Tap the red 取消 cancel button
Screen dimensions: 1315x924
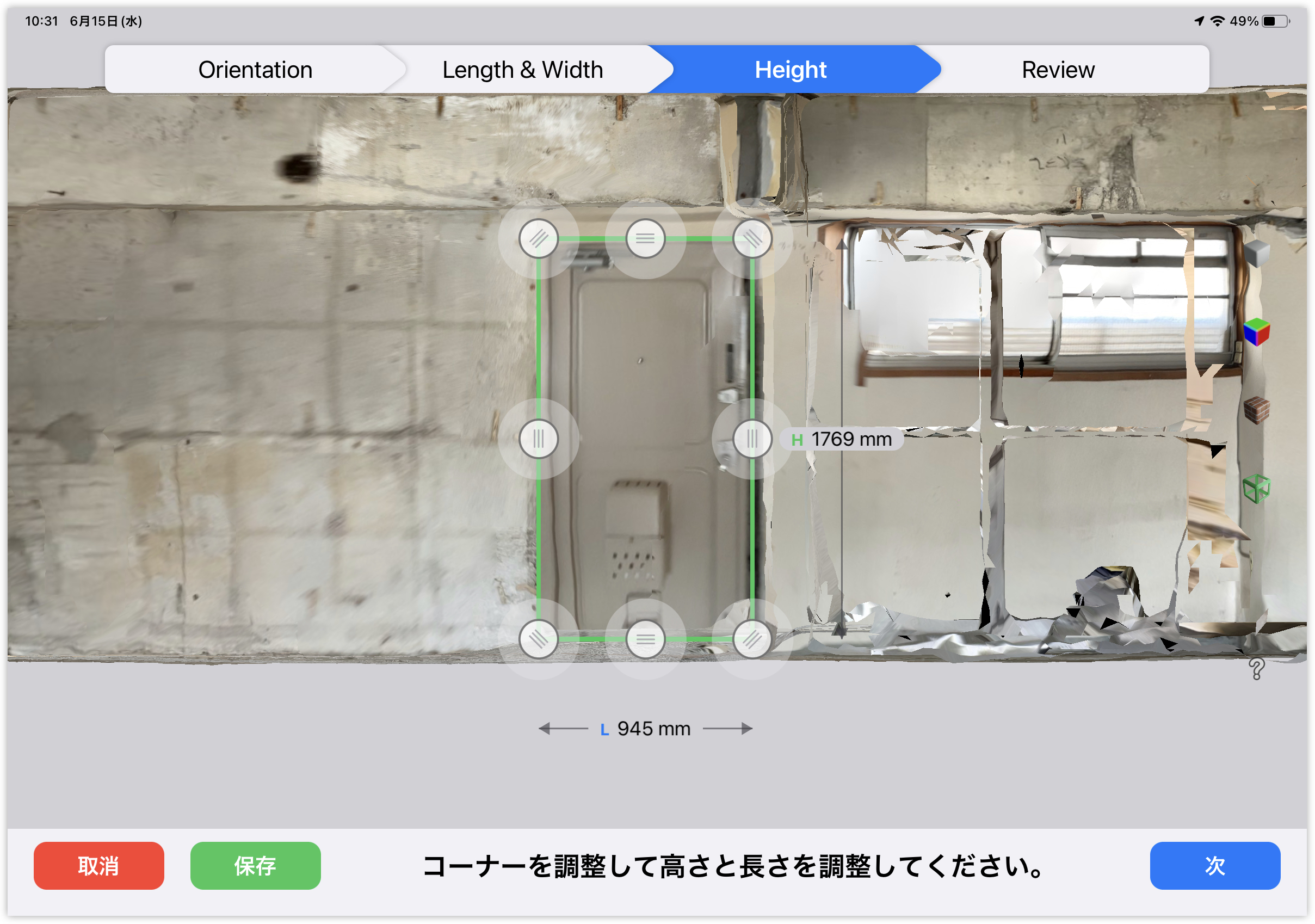click(x=99, y=866)
